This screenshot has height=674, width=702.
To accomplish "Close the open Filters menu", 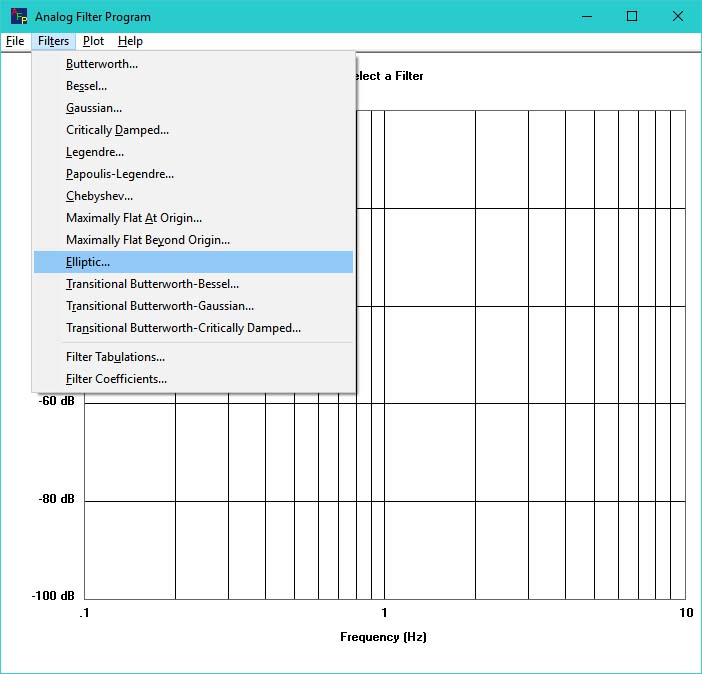I will pyautogui.click(x=53, y=41).
